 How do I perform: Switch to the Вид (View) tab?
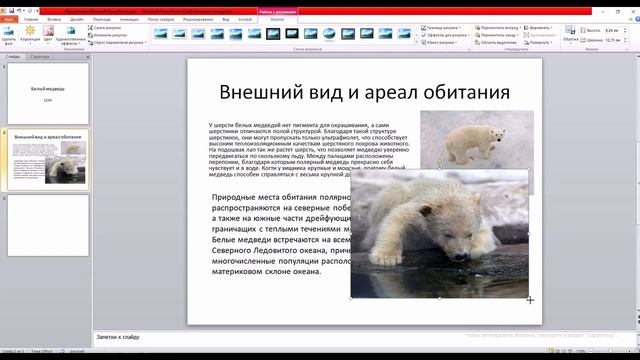[x=226, y=19]
